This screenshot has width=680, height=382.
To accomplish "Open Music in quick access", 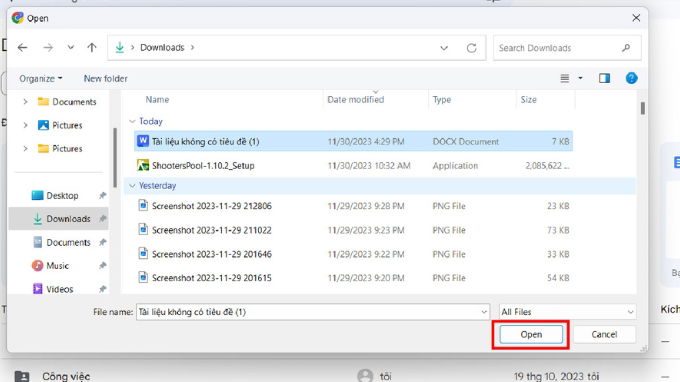I will click(x=51, y=266).
